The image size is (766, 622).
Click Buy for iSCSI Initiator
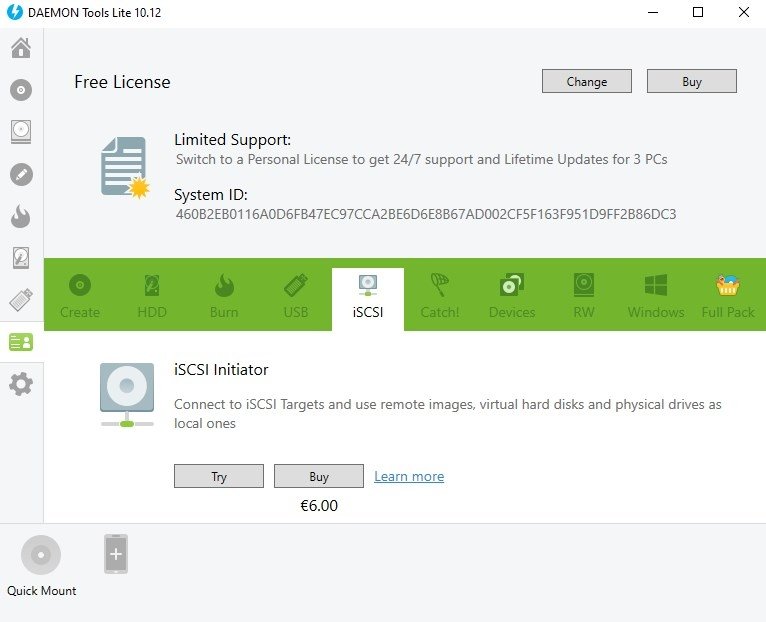click(319, 476)
